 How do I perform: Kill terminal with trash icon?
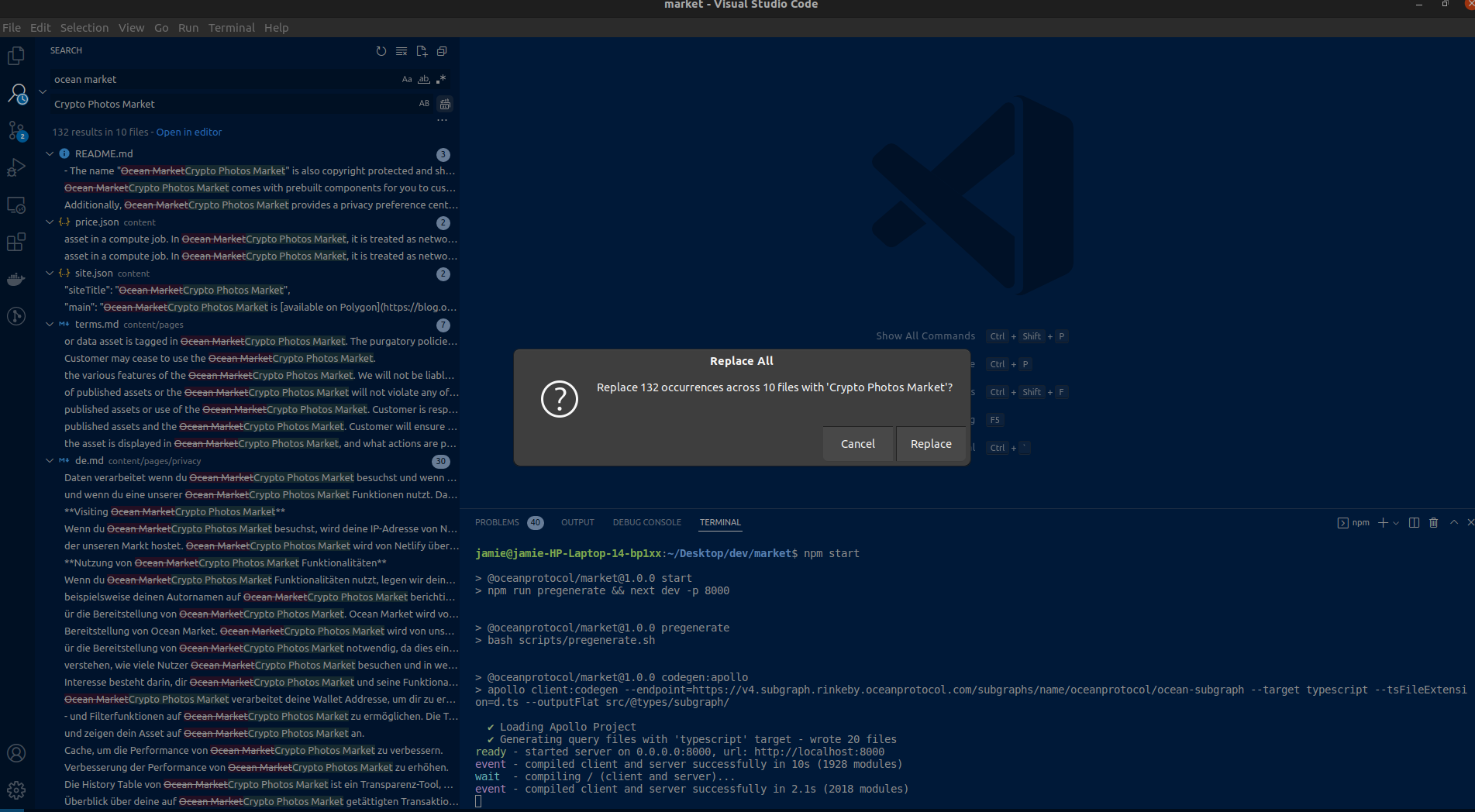coord(1434,523)
